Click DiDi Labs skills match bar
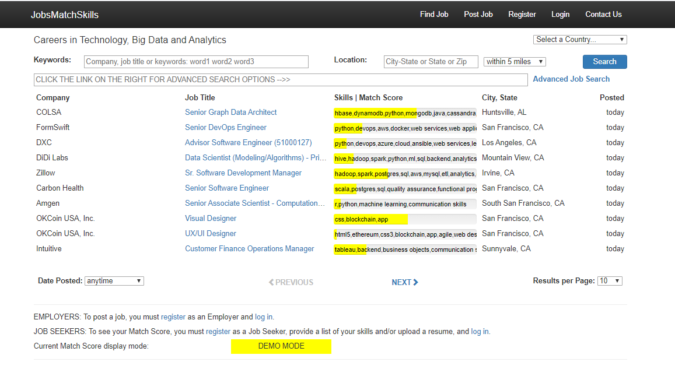Viewport: 675px width, 383px height. pyautogui.click(x=405, y=158)
